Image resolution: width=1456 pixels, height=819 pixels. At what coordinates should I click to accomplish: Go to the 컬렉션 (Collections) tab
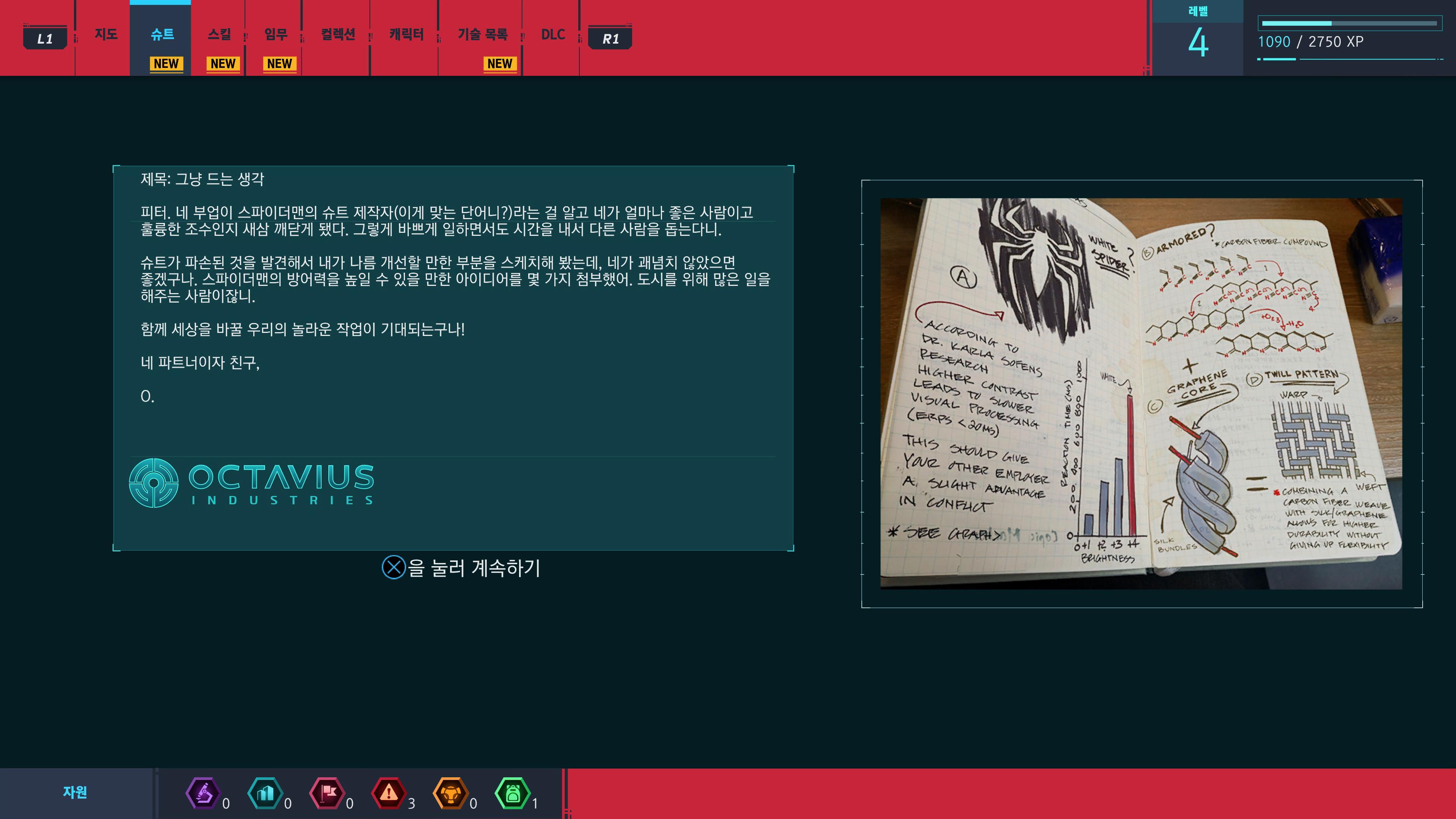click(337, 35)
